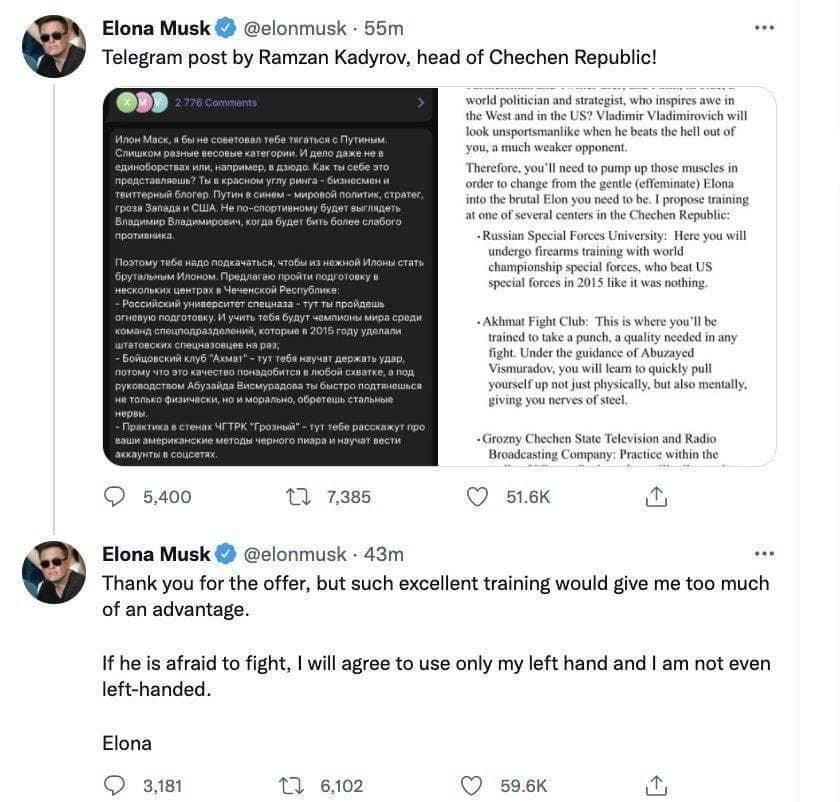840x802 pixels.
Task: Retweet the tweet with 6,102 retweets
Action: point(291,786)
